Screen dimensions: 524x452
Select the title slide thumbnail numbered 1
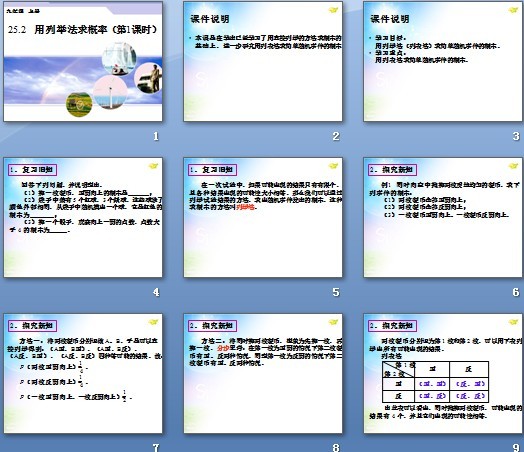(83, 61)
